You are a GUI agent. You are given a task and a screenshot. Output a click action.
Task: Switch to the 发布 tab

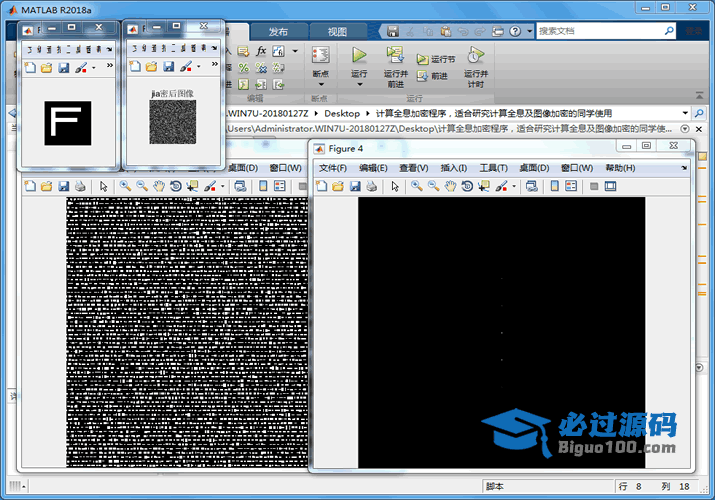click(x=278, y=31)
